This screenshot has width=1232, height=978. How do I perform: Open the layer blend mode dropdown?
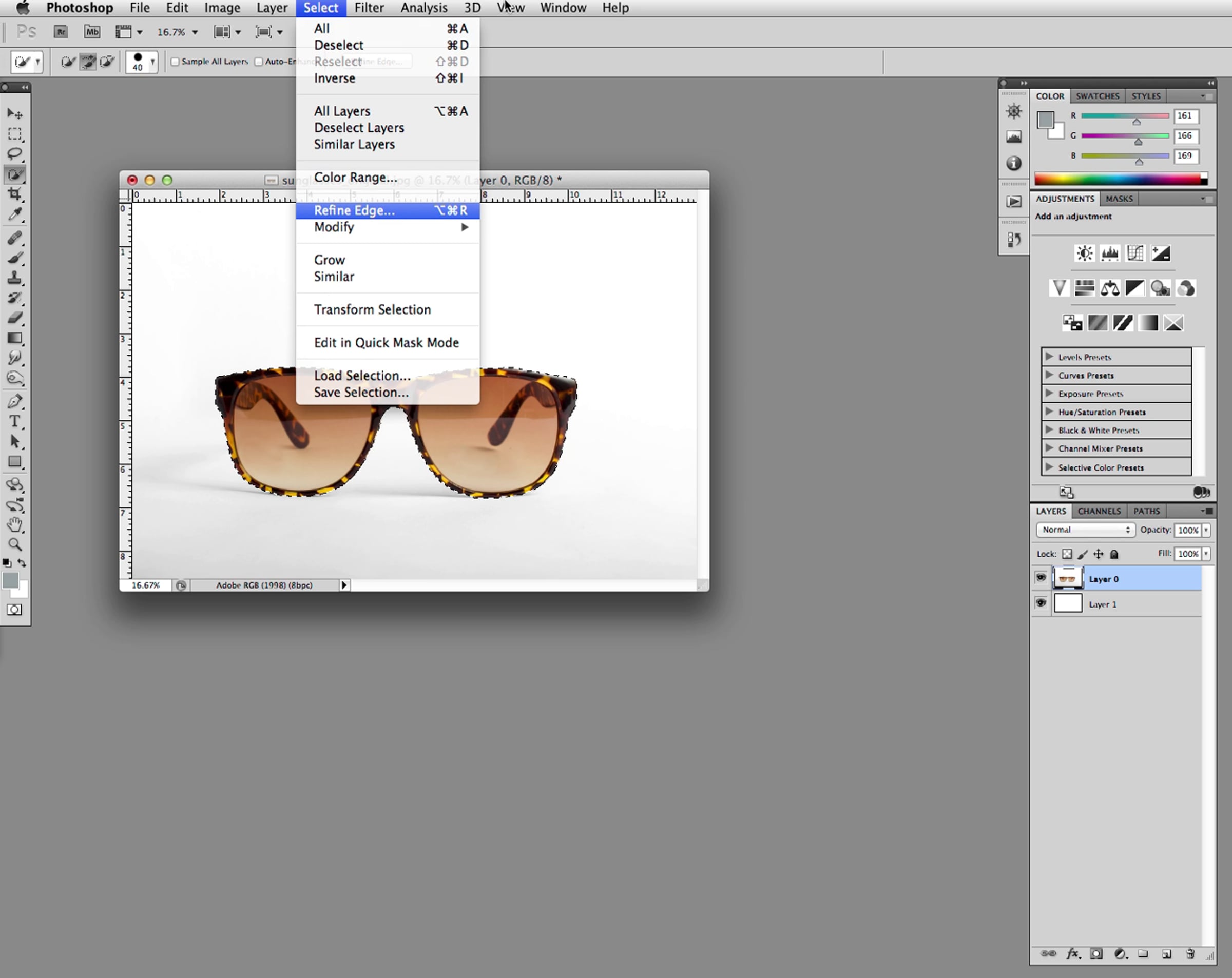tap(1085, 530)
